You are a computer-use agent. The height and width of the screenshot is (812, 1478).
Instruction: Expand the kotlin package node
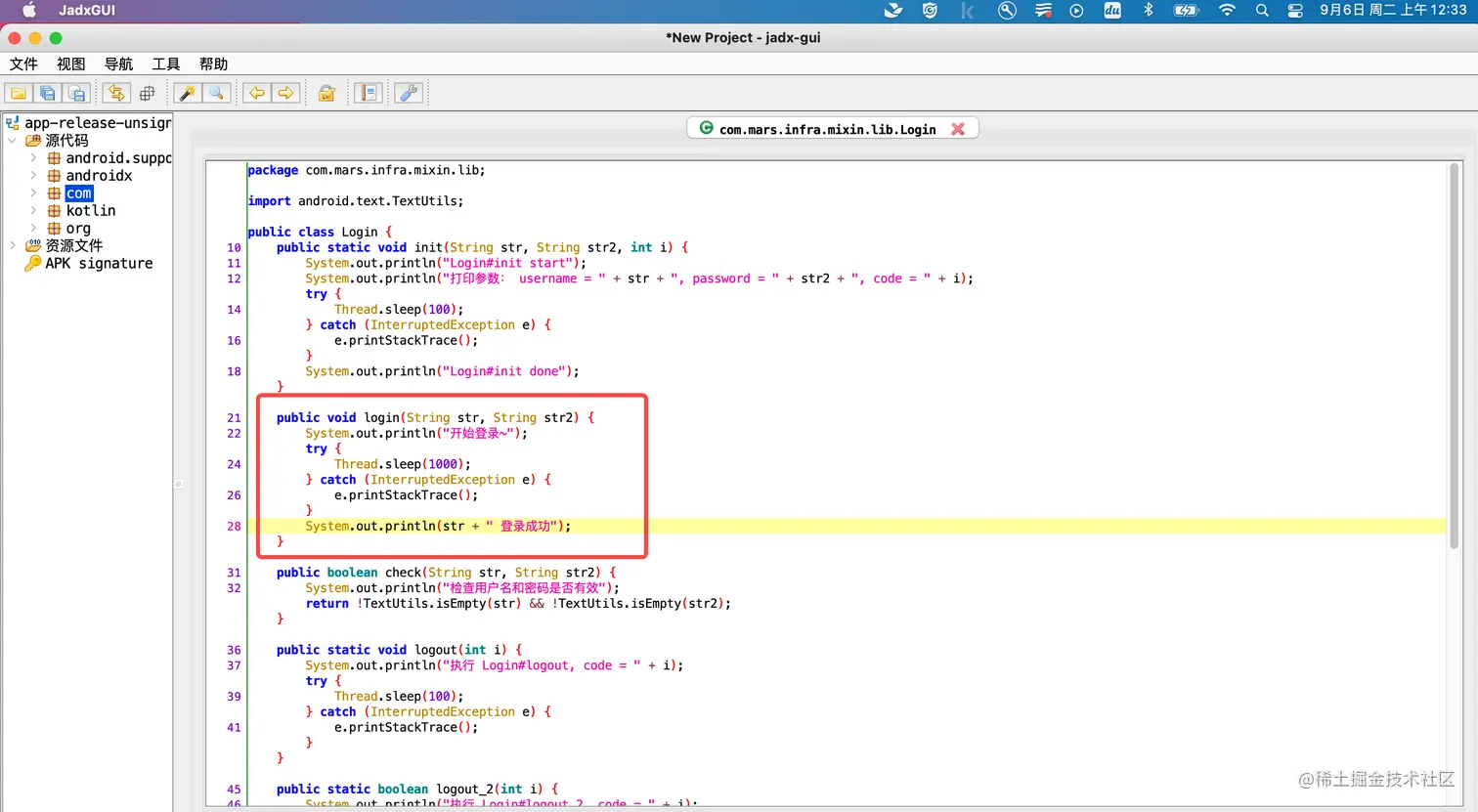pyautogui.click(x=33, y=211)
